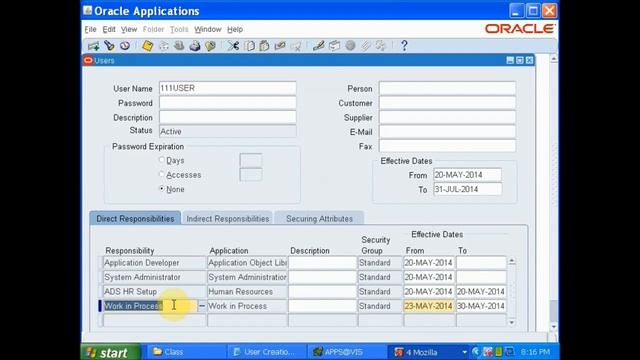Switch to Direct Responsibilities tab
The height and width of the screenshot is (360, 640).
(135, 218)
